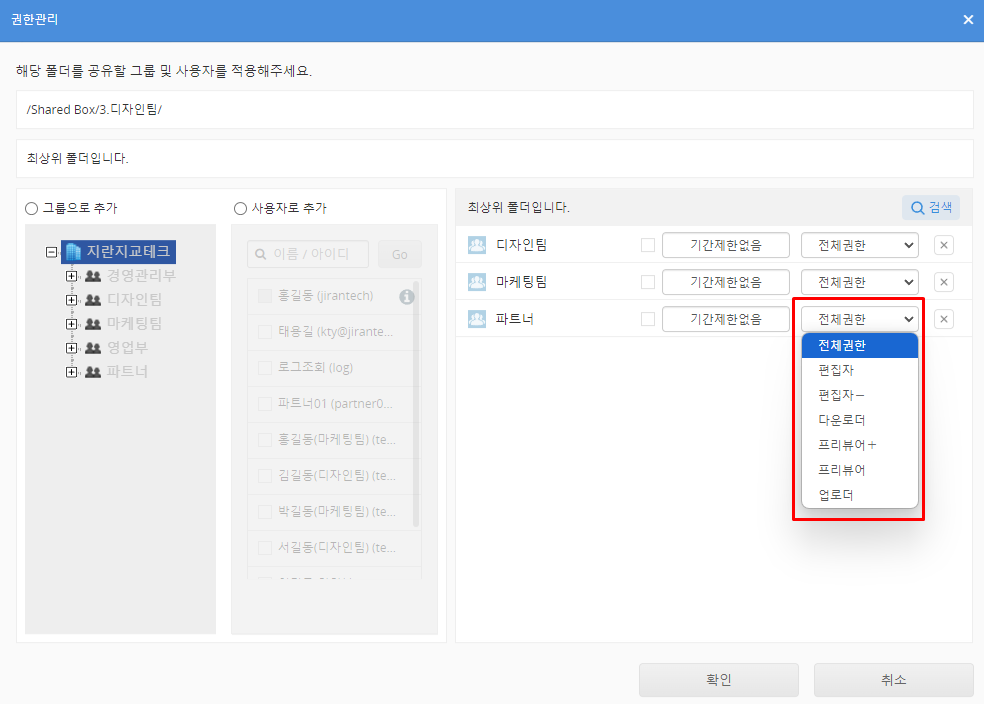
Task: Click the 취소 button
Action: (893, 680)
